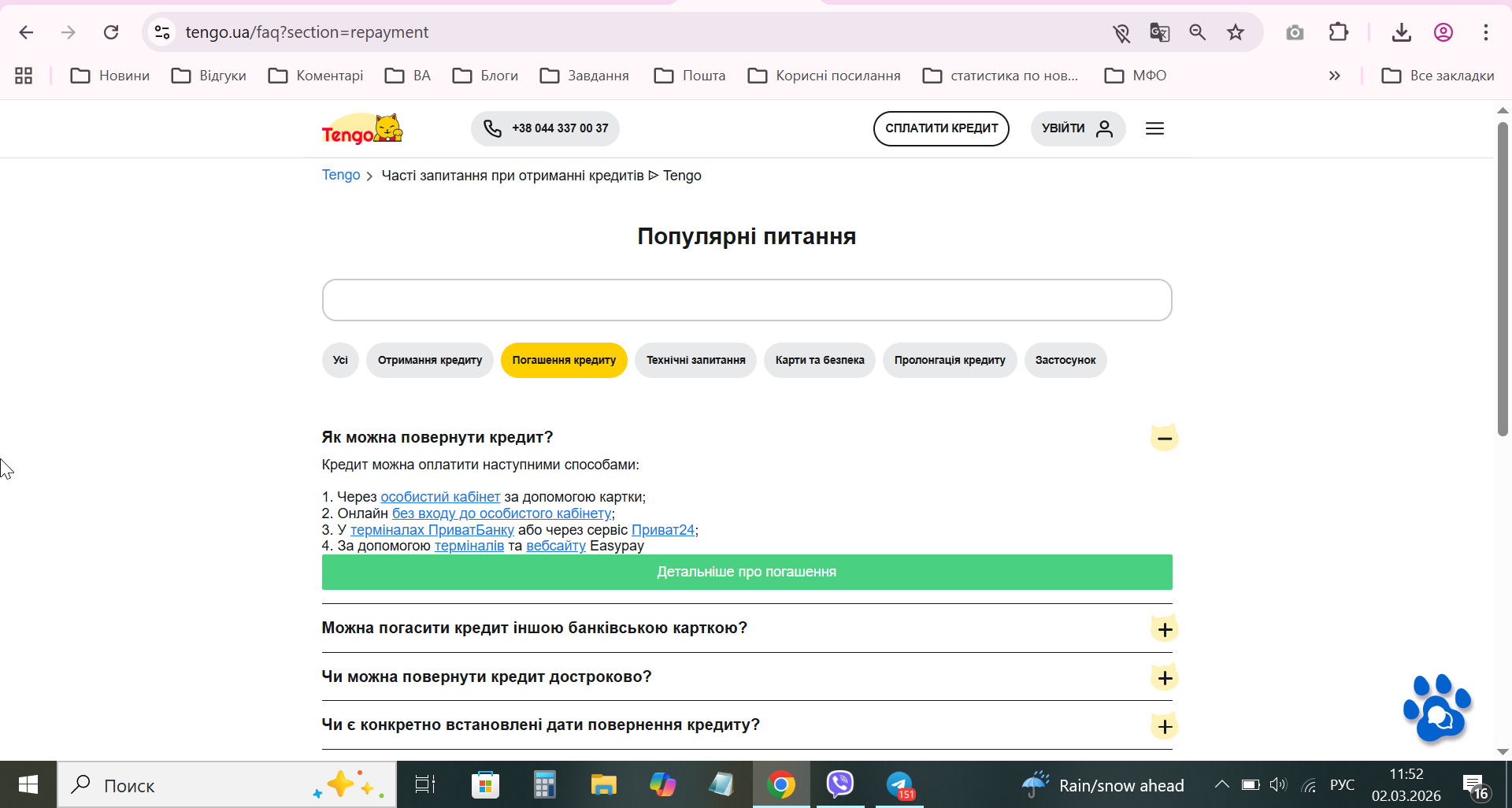Expand 'Чи можна повернути кредит достроково?'
The image size is (1512, 808).
pos(1164,677)
